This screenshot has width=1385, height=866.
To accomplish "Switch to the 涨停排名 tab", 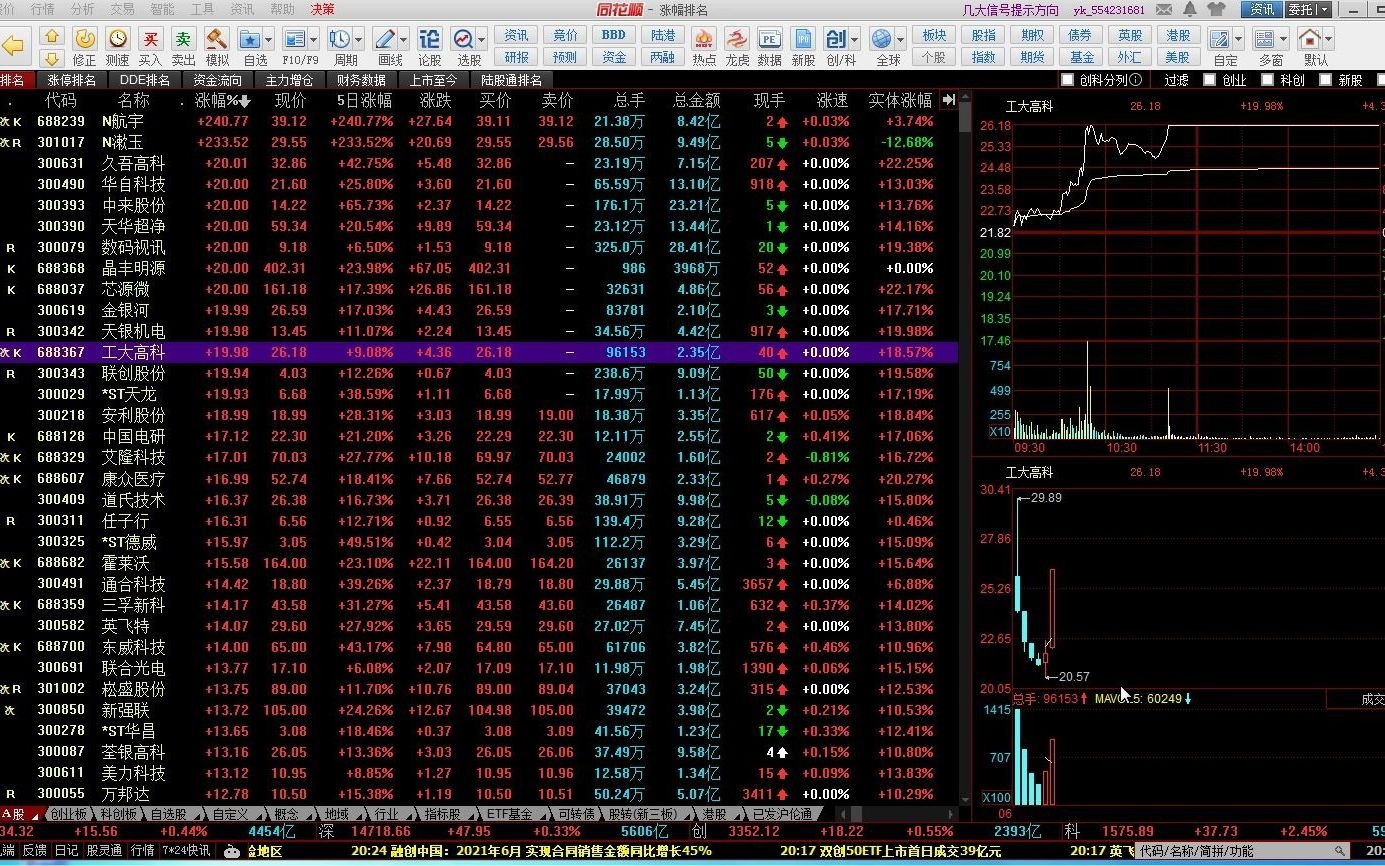I will pyautogui.click(x=73, y=80).
